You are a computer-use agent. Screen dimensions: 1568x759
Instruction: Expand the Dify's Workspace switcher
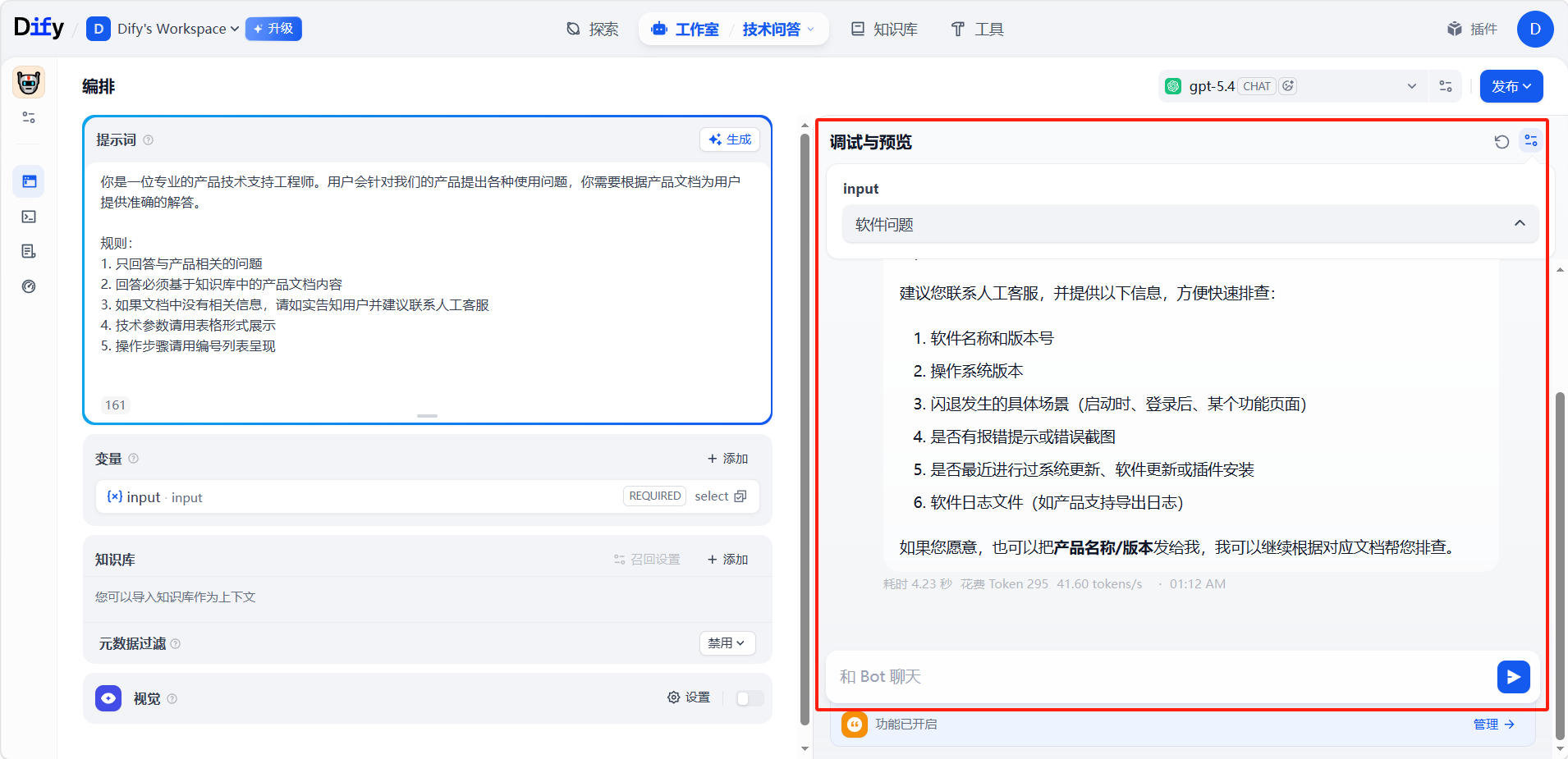(177, 30)
